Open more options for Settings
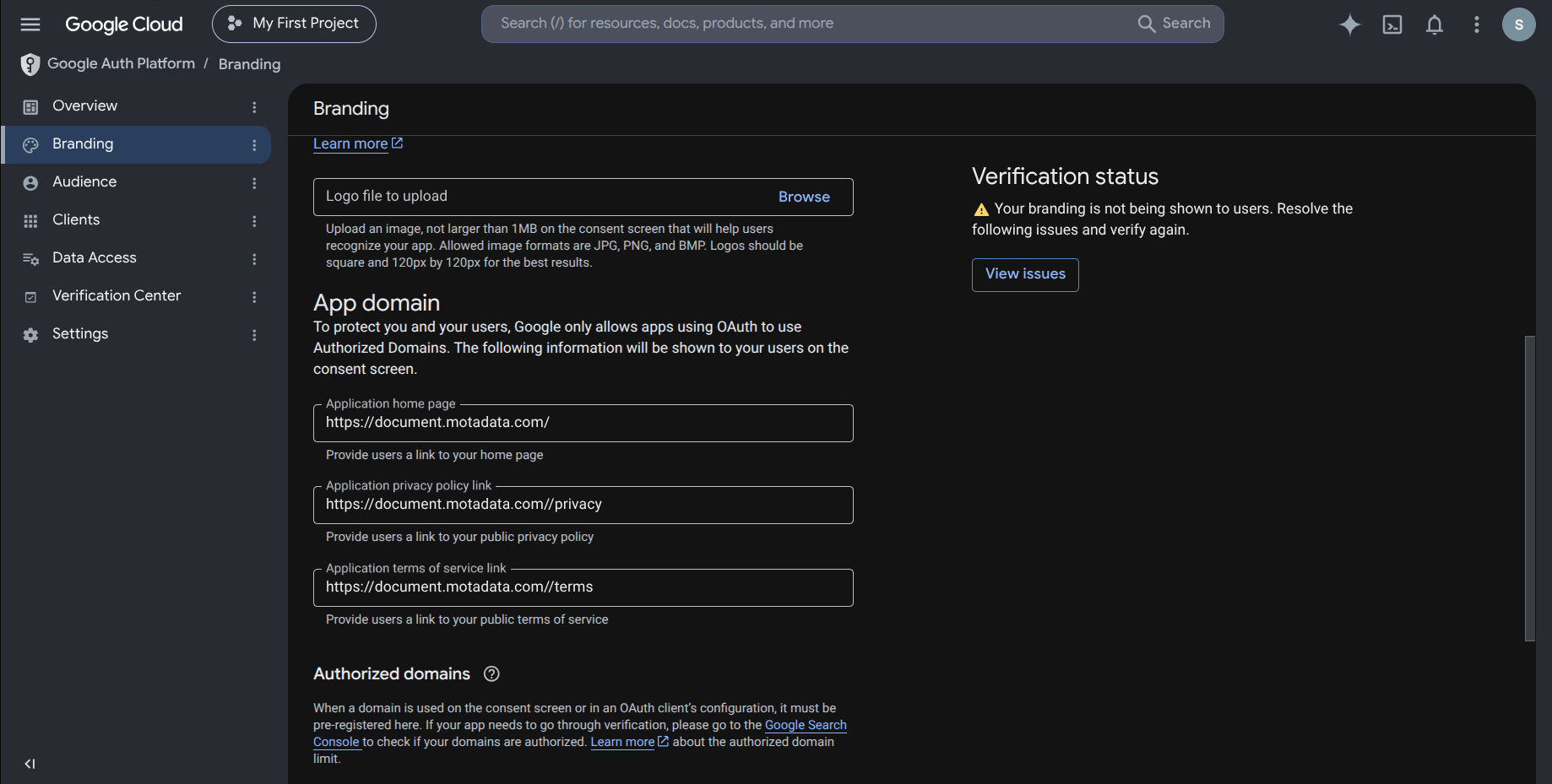Screen dimensions: 1552x784 pos(254,335)
